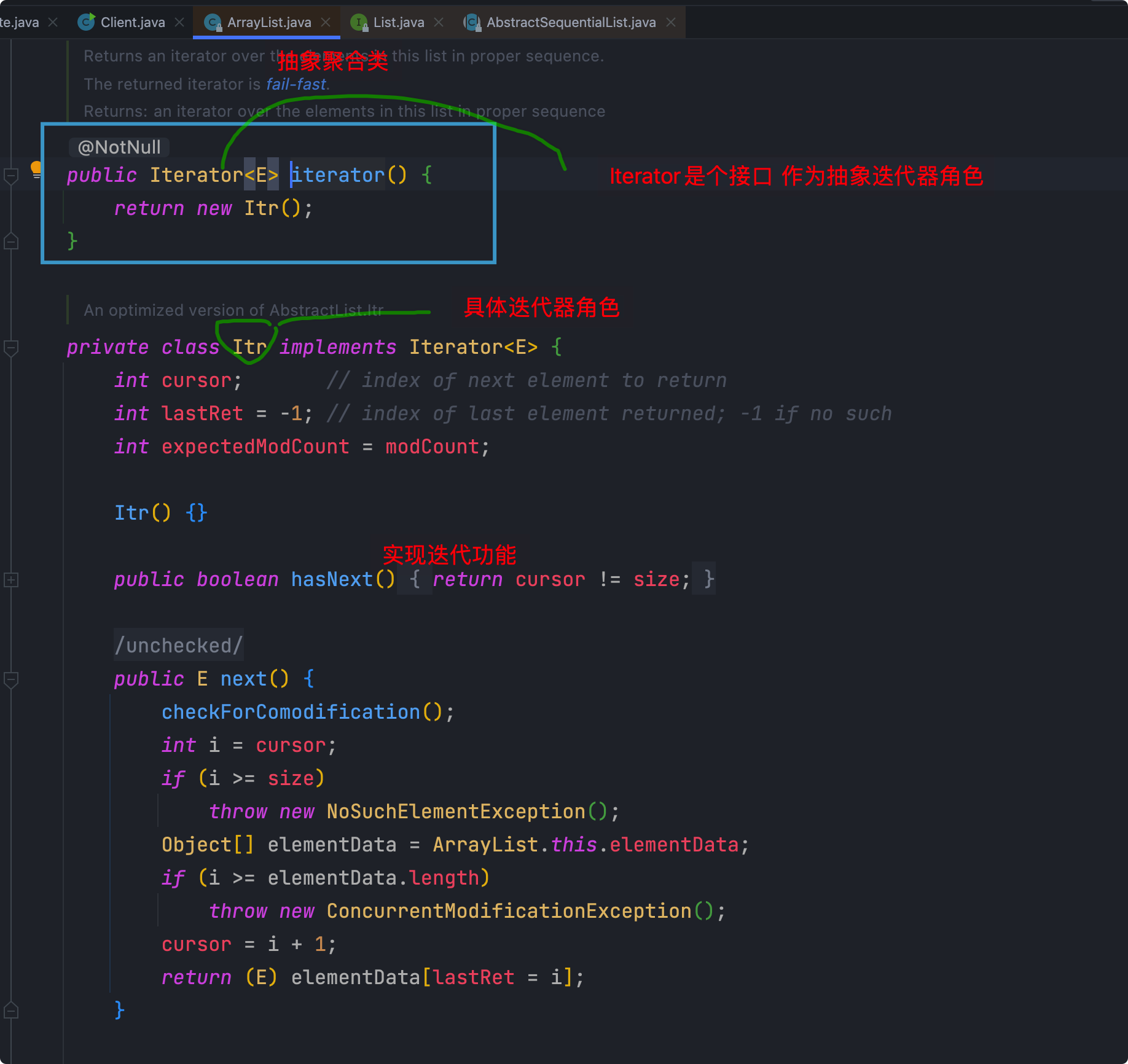Screen dimensions: 1128x1064
Task: Click the boolean return type of hasNext
Action: 237,579
